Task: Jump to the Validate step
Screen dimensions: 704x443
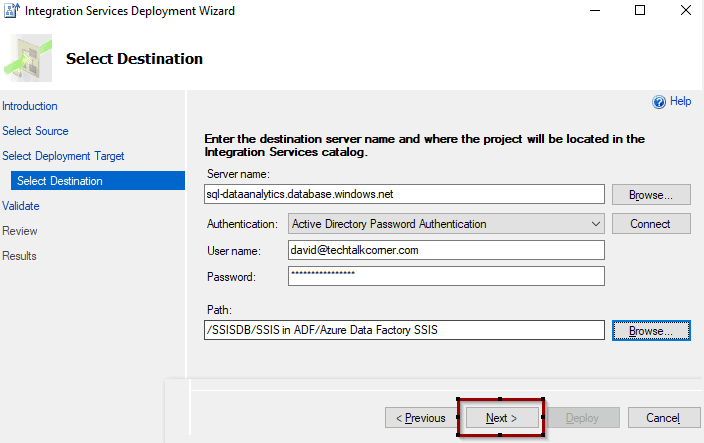Action: [x=21, y=206]
